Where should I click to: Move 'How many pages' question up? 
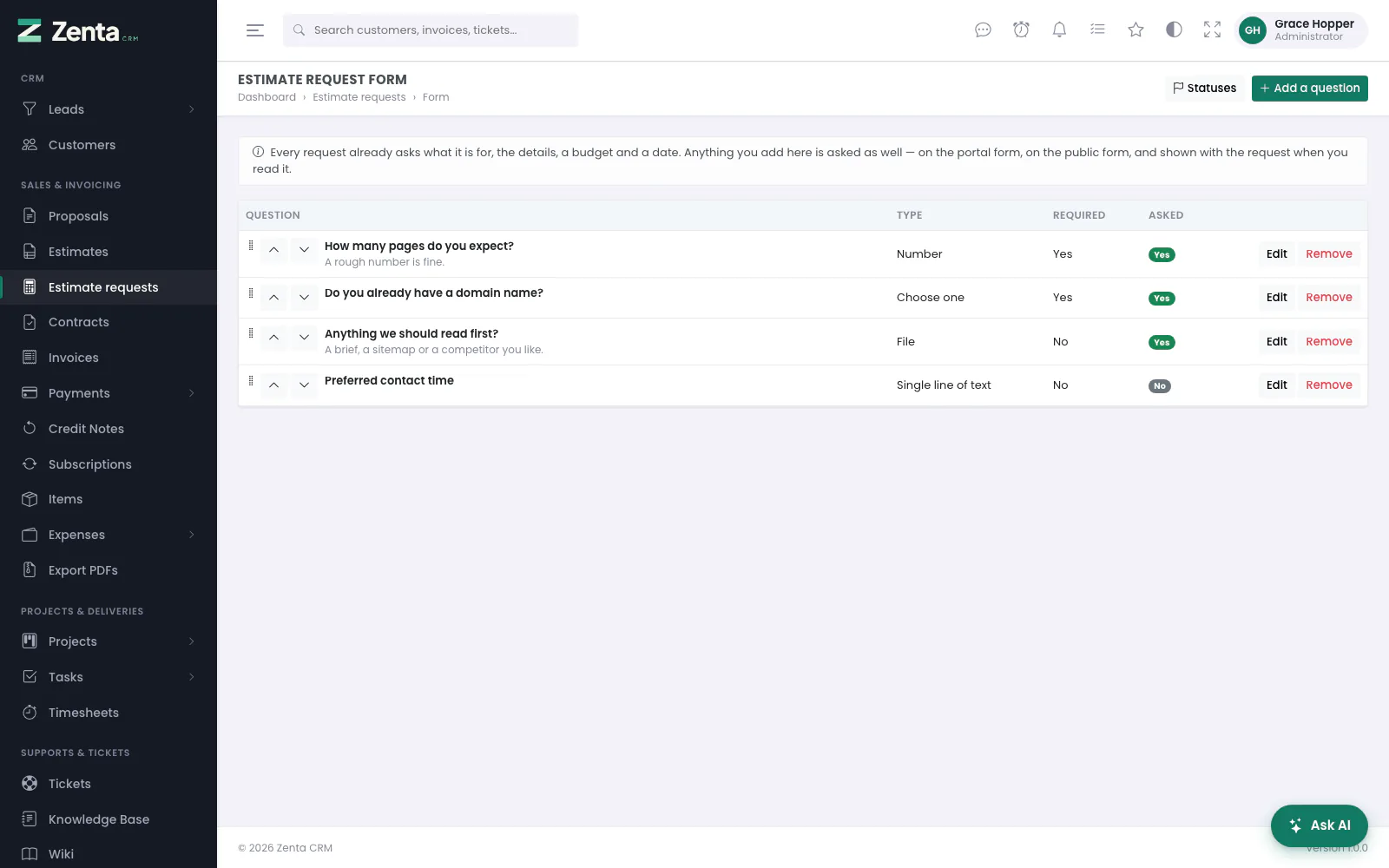(273, 250)
